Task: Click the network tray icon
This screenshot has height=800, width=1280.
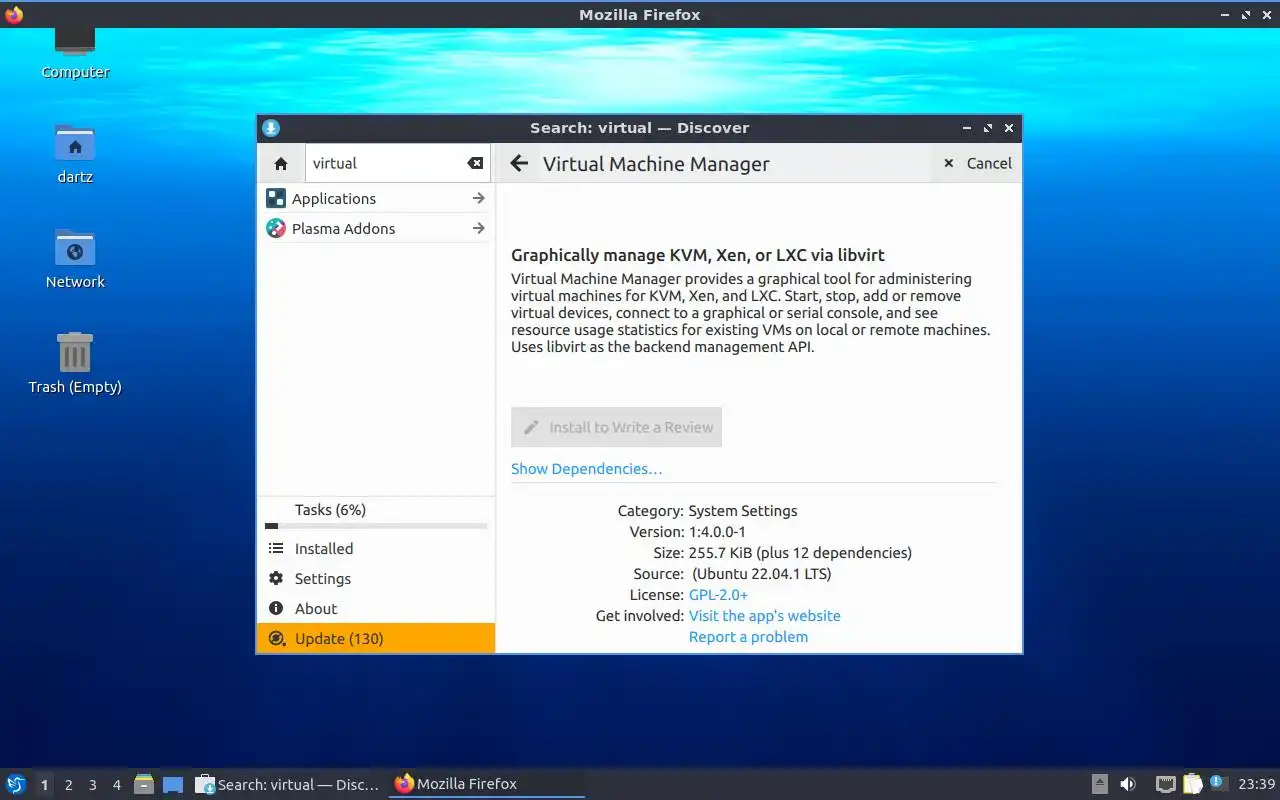Action: pyautogui.click(x=1165, y=784)
